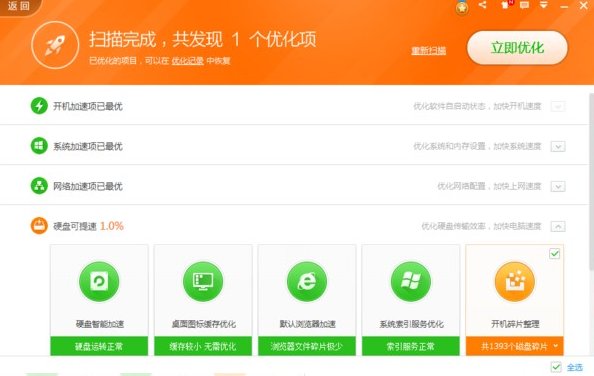Click the 硬盘智能加速 label
Viewport: 594px width, 376px height.
point(100,324)
